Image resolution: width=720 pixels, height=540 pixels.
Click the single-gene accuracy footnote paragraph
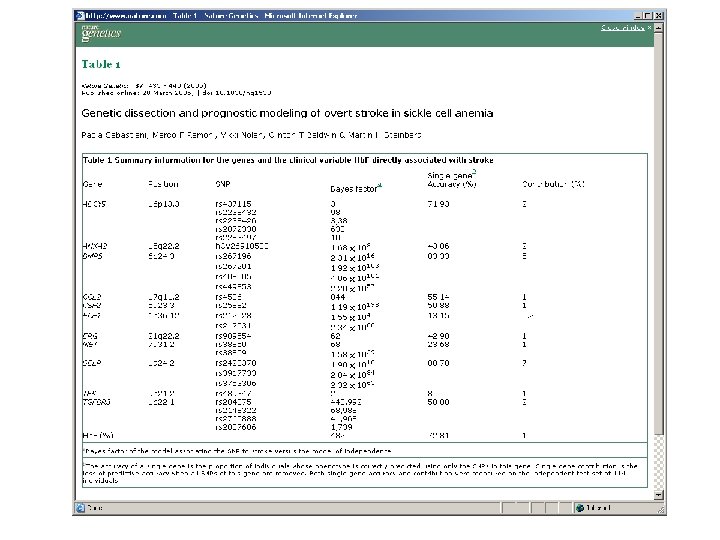pyautogui.click(x=360, y=473)
